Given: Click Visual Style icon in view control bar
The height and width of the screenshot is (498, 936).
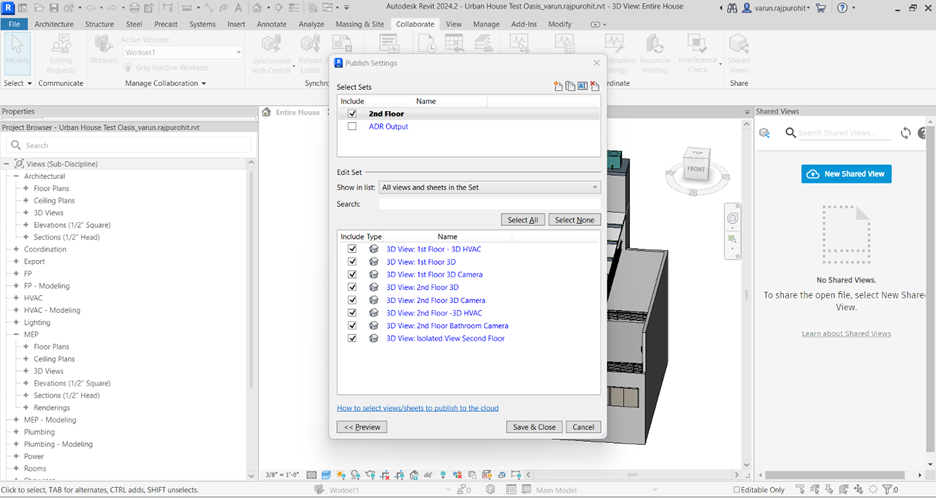Looking at the screenshot, I should tap(326, 475).
